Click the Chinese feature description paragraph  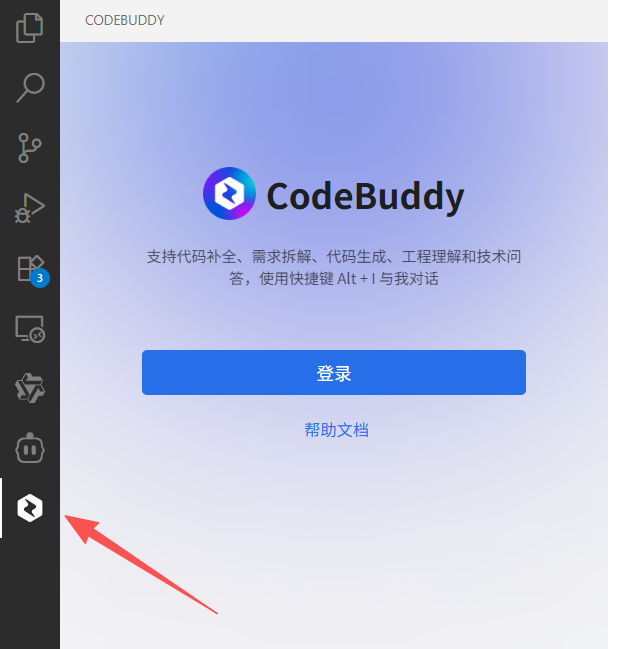click(334, 267)
